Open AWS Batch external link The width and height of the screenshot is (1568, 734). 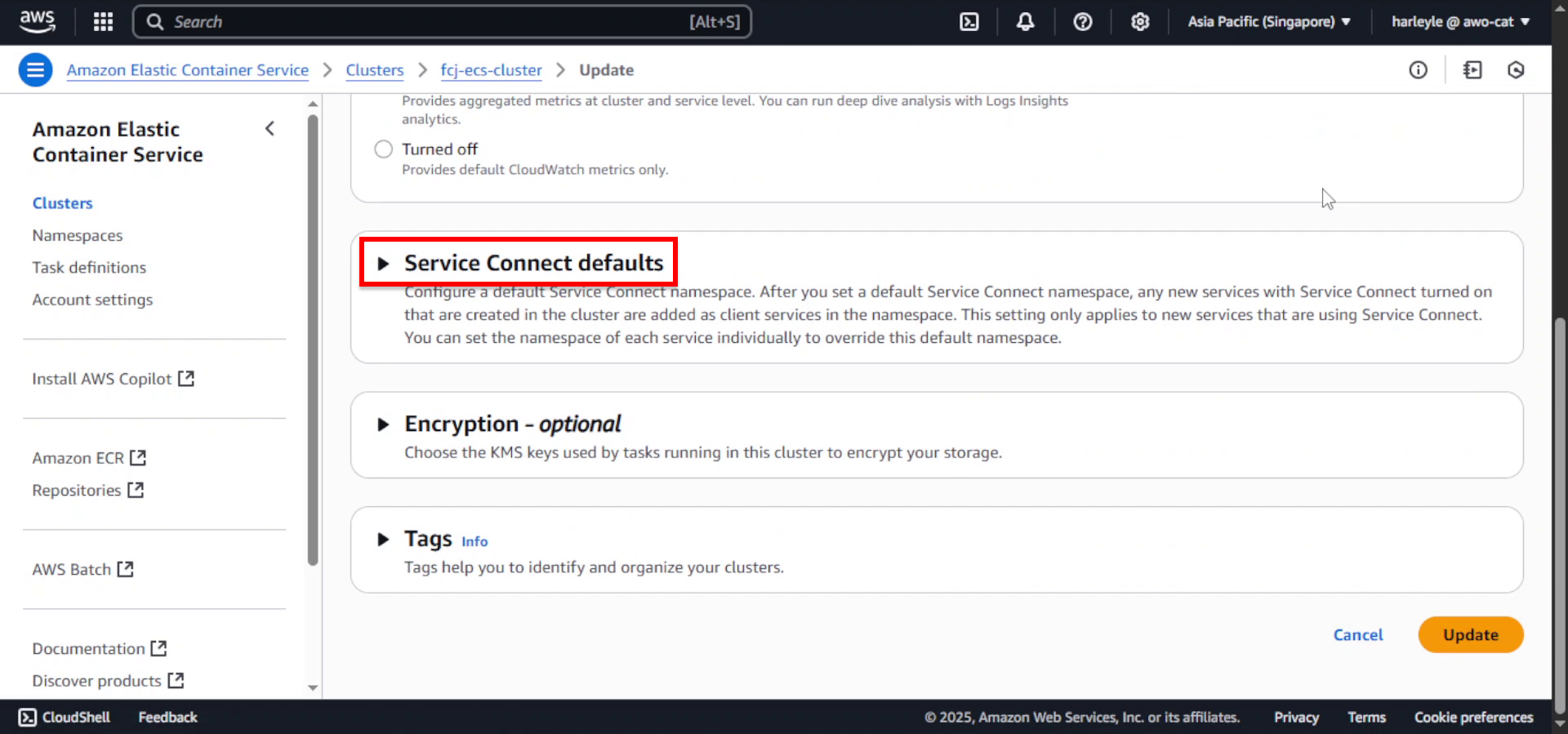(x=82, y=569)
